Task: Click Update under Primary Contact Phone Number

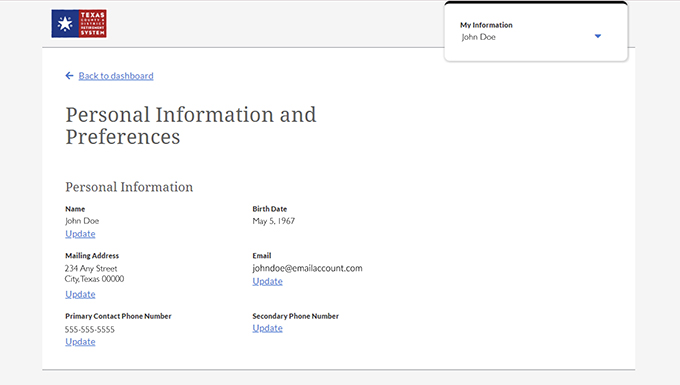Action: [x=80, y=342]
